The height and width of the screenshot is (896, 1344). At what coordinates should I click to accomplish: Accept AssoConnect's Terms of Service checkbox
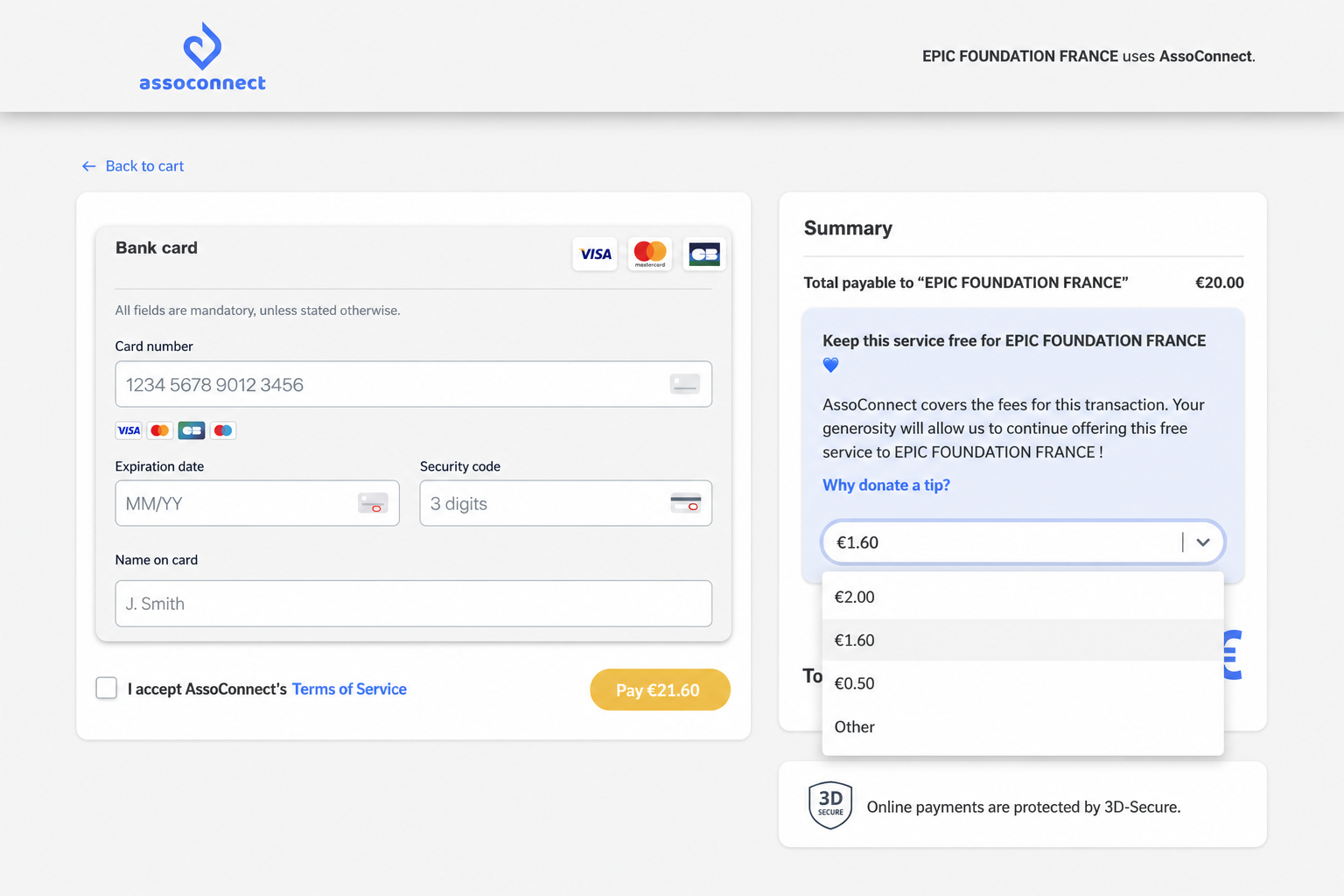(107, 689)
